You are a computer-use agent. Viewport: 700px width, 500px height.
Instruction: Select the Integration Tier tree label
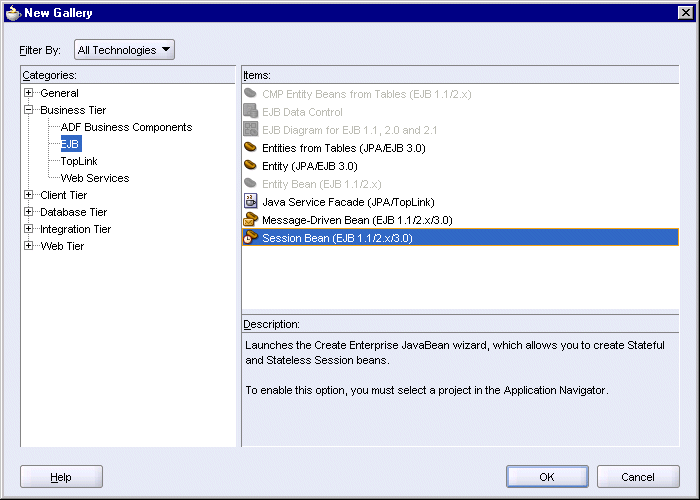(75, 229)
